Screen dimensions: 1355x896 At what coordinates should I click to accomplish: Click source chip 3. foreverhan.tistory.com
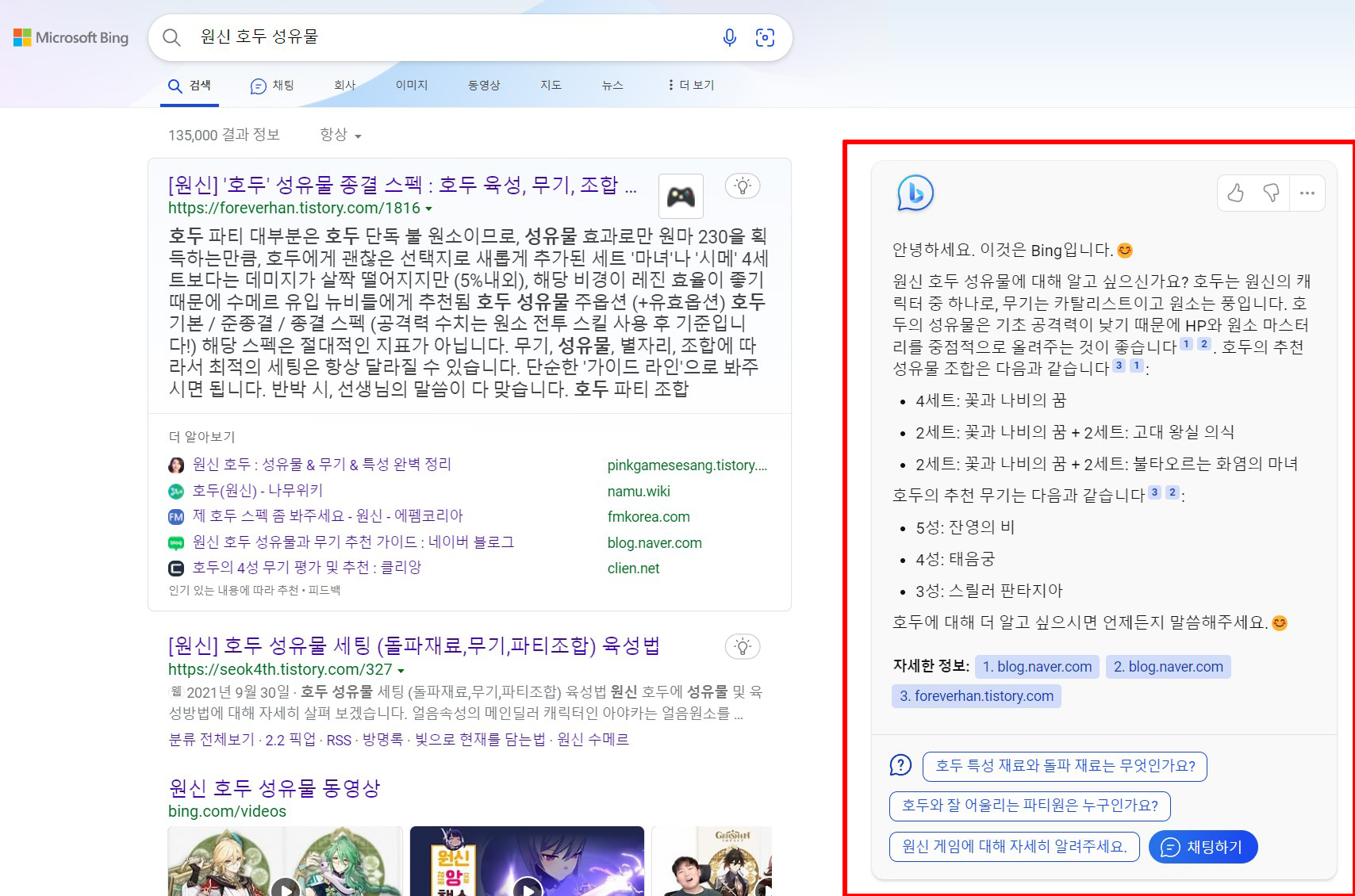coord(977,696)
